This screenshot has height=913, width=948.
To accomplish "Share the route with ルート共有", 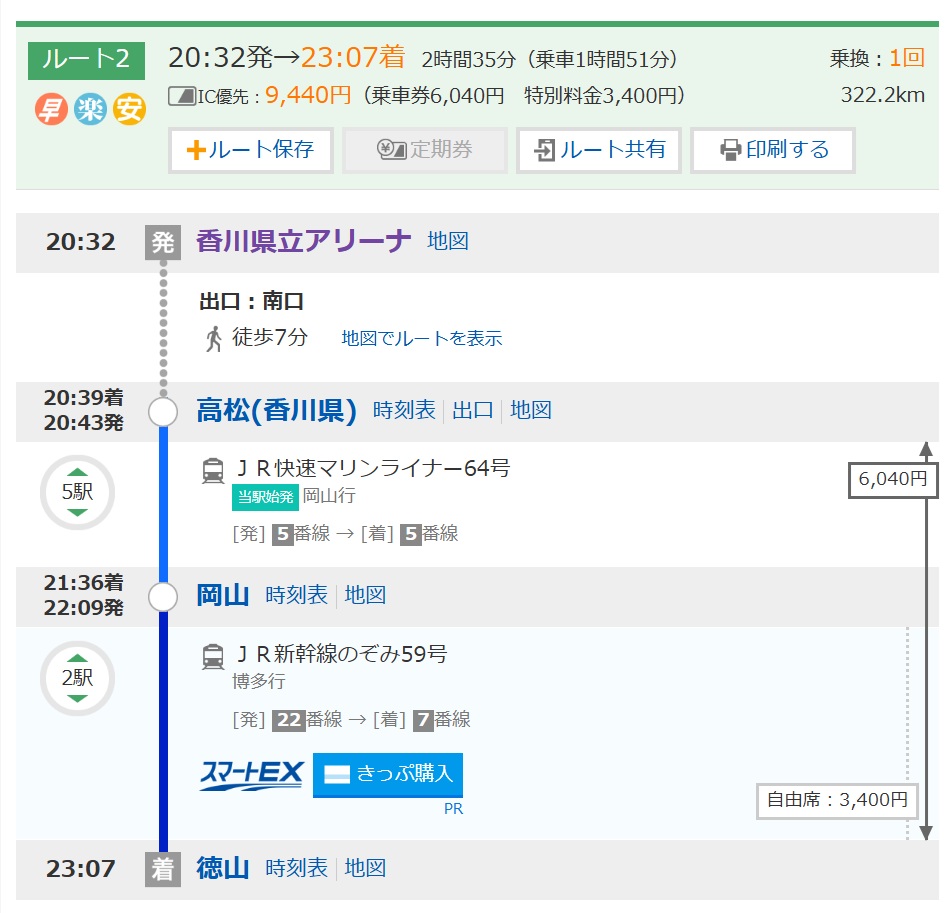I will pos(599,150).
